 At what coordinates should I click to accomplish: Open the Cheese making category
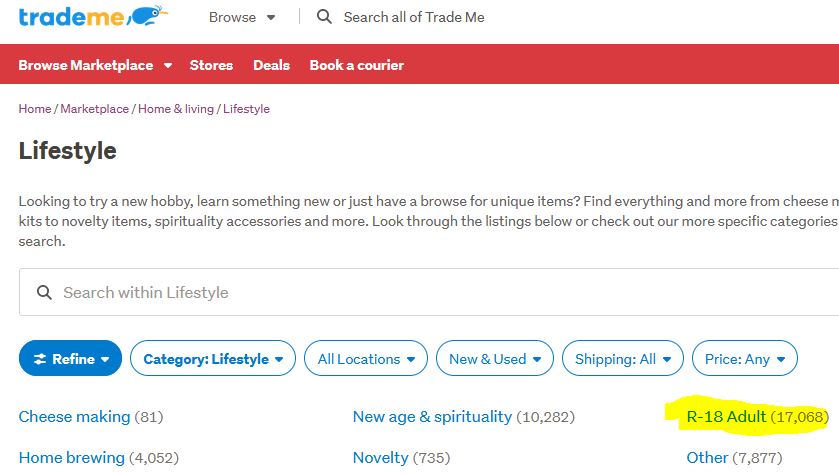point(74,416)
